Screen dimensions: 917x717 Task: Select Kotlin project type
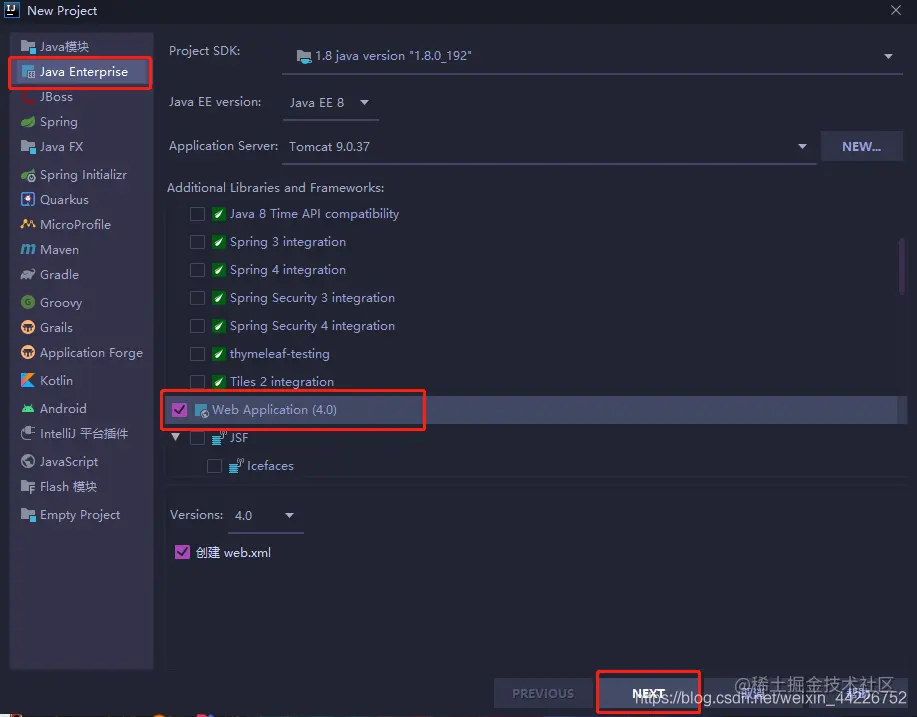pyautogui.click(x=81, y=380)
